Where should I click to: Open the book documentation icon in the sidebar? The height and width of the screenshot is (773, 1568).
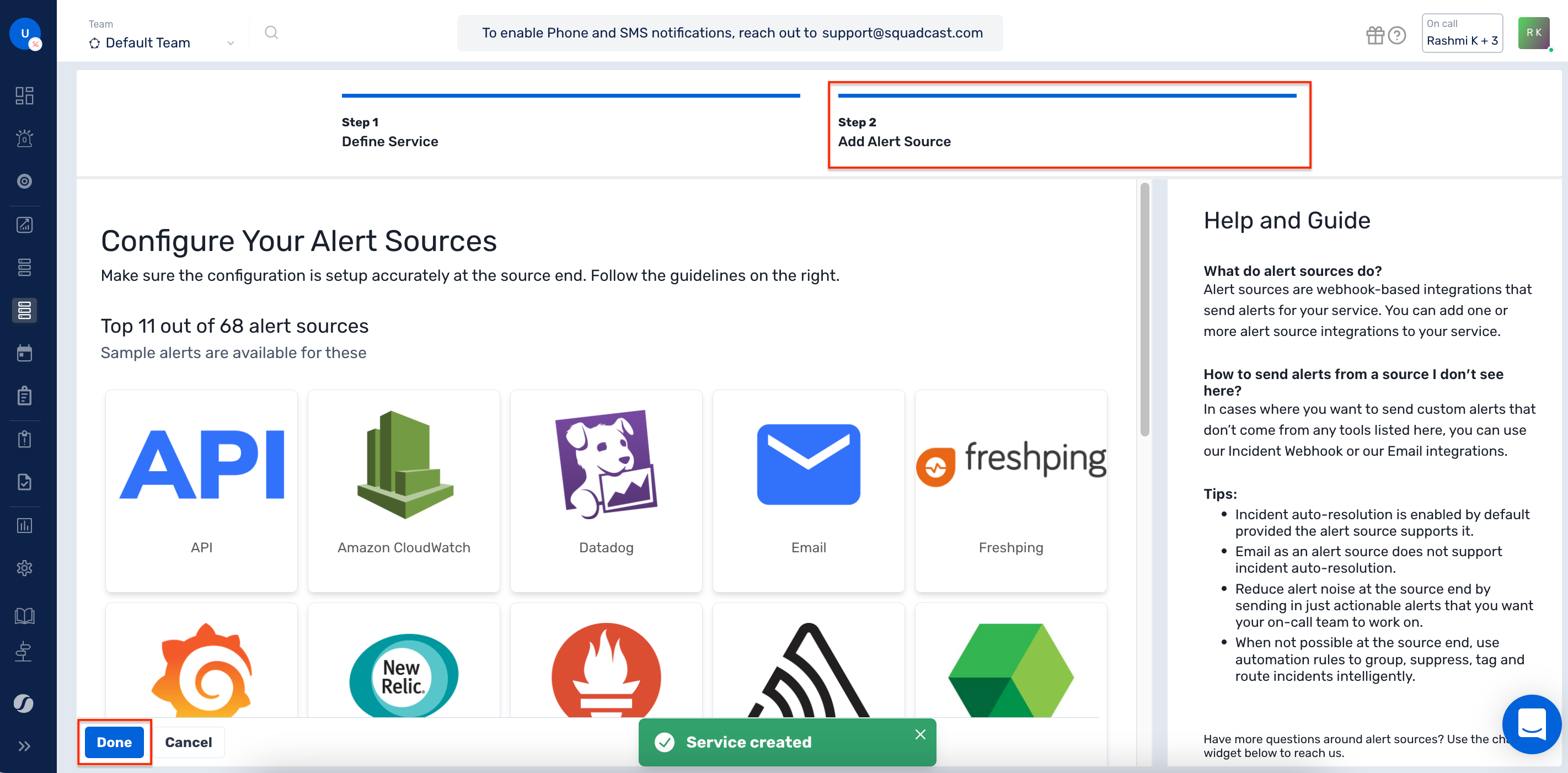click(x=24, y=616)
